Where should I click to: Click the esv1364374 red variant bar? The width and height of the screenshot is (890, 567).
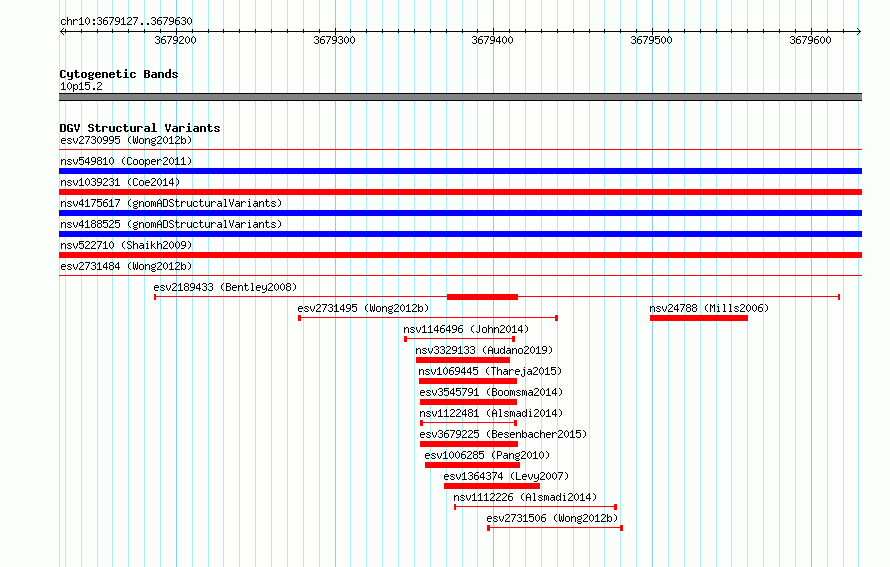pos(492,486)
